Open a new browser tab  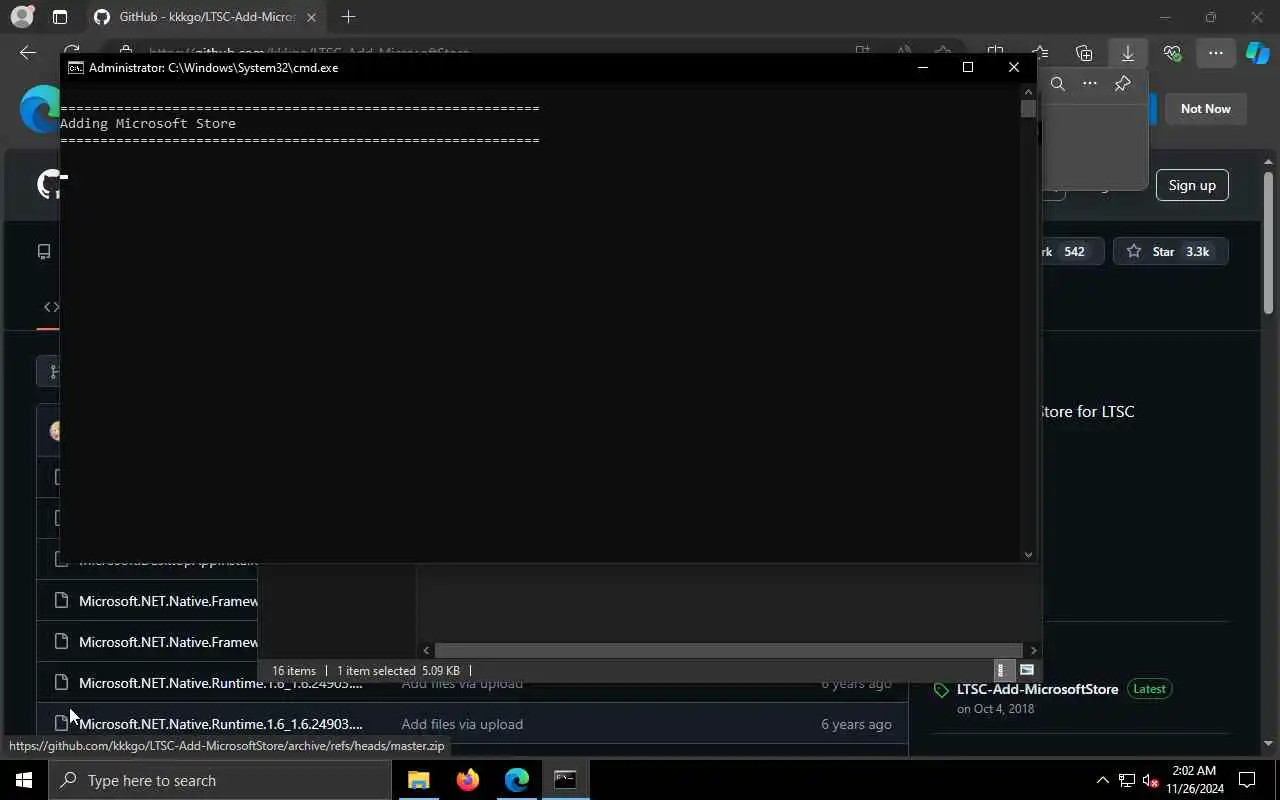(348, 17)
